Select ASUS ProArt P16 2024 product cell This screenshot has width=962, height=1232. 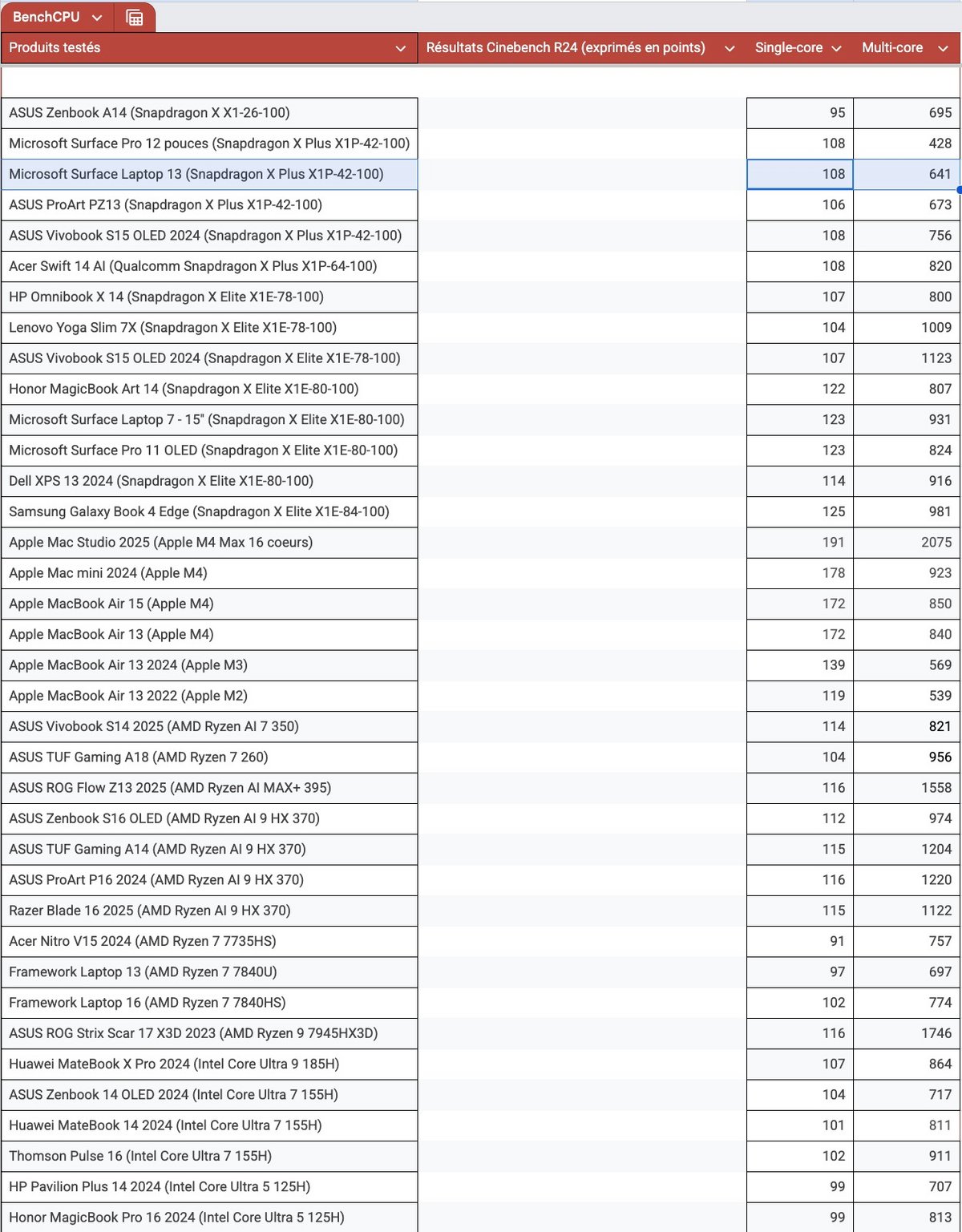tap(209, 880)
